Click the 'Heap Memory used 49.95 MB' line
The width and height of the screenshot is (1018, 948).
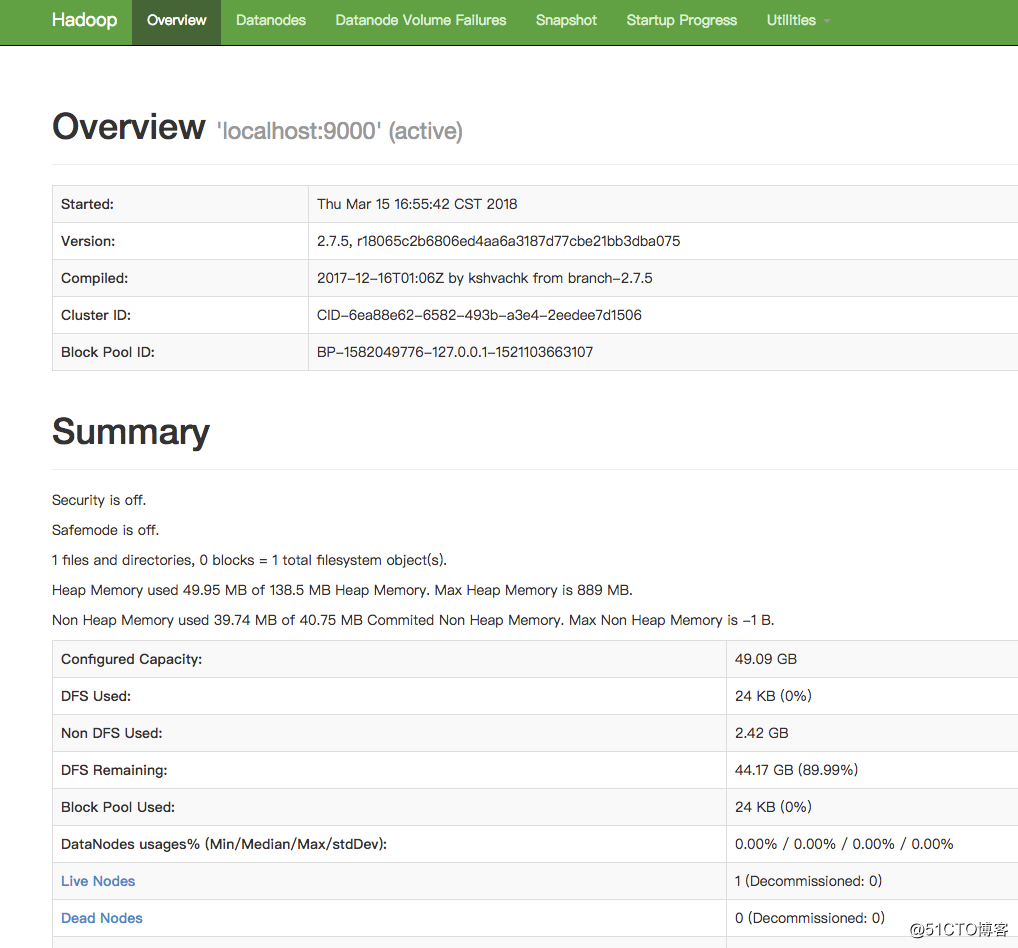pos(342,590)
